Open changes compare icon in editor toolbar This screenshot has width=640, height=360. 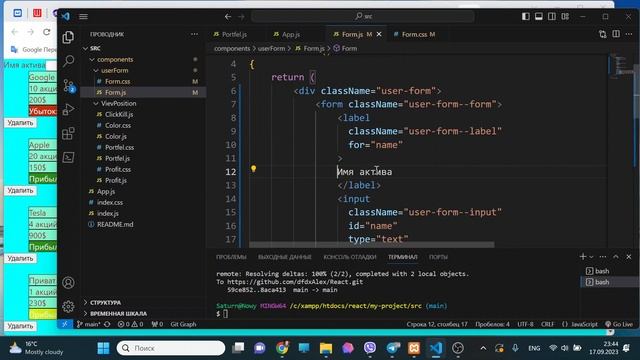[x=602, y=34]
